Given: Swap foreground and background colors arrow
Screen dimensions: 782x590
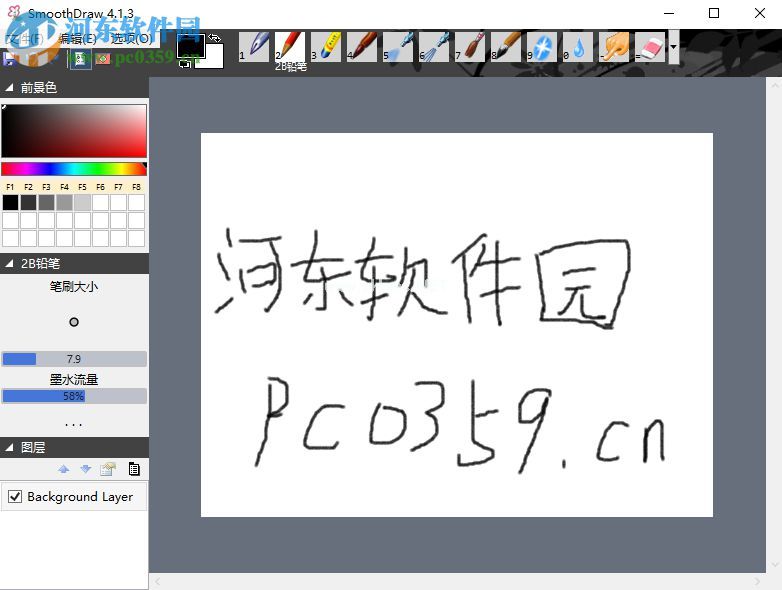Looking at the screenshot, I should [214, 38].
